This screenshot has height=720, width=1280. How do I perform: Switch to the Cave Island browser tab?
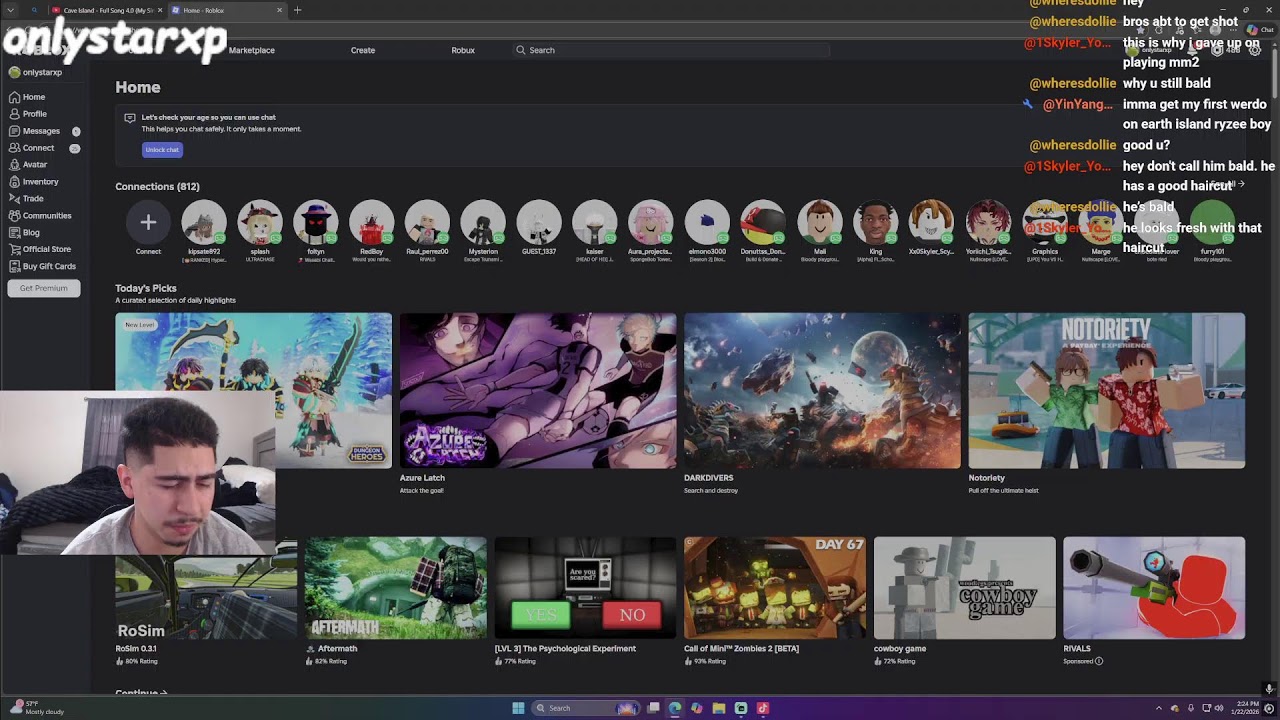(106, 10)
